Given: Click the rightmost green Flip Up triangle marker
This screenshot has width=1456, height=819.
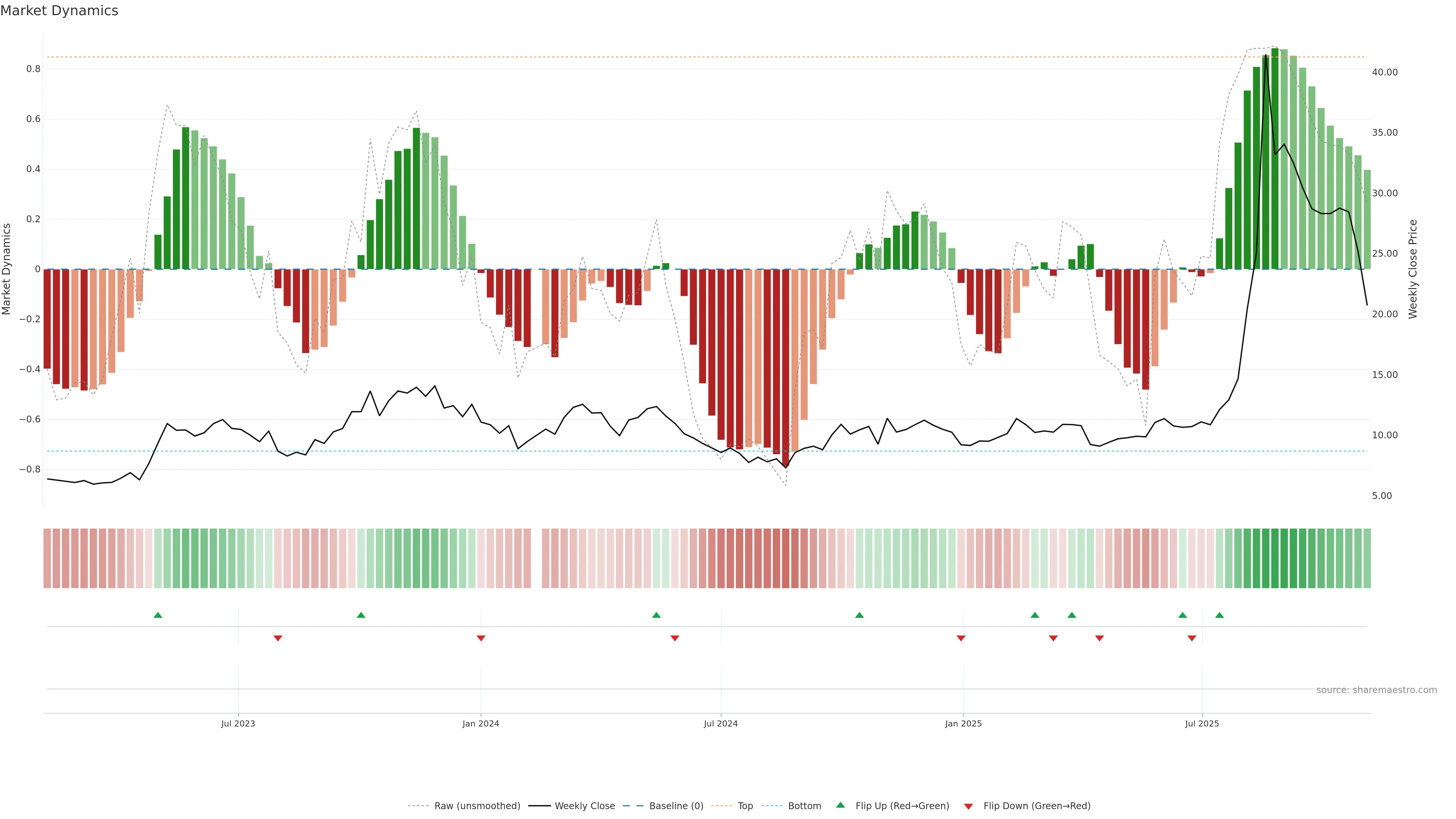Looking at the screenshot, I should pyautogui.click(x=1219, y=615).
